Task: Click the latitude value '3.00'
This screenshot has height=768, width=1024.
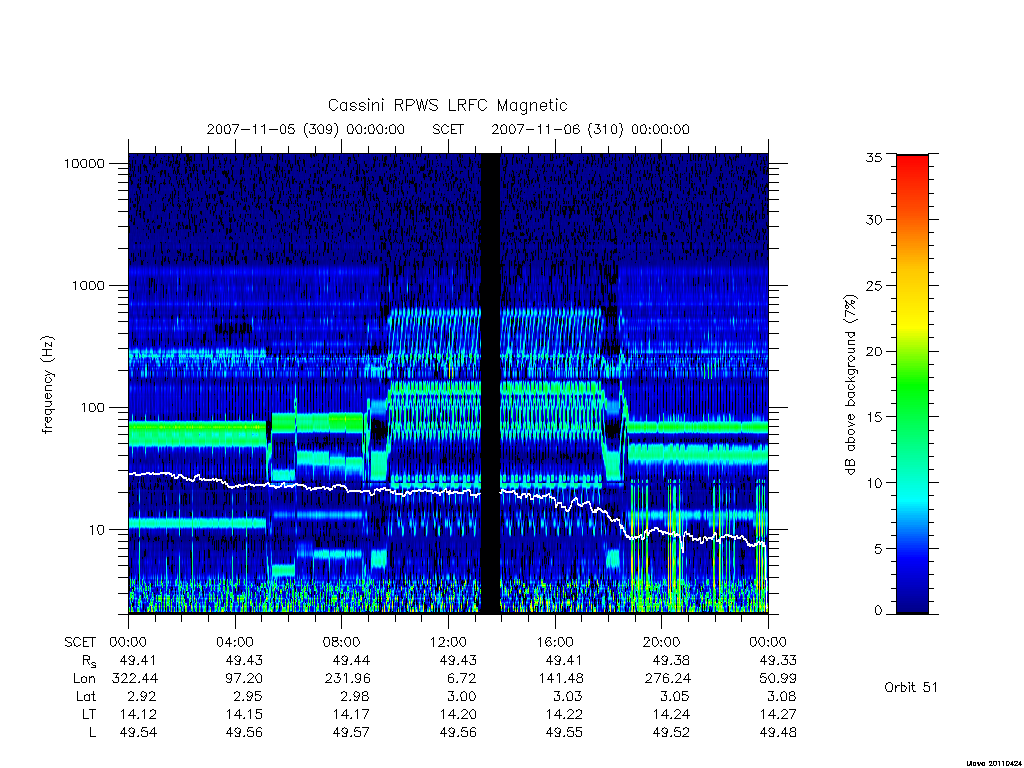Action: [461, 697]
